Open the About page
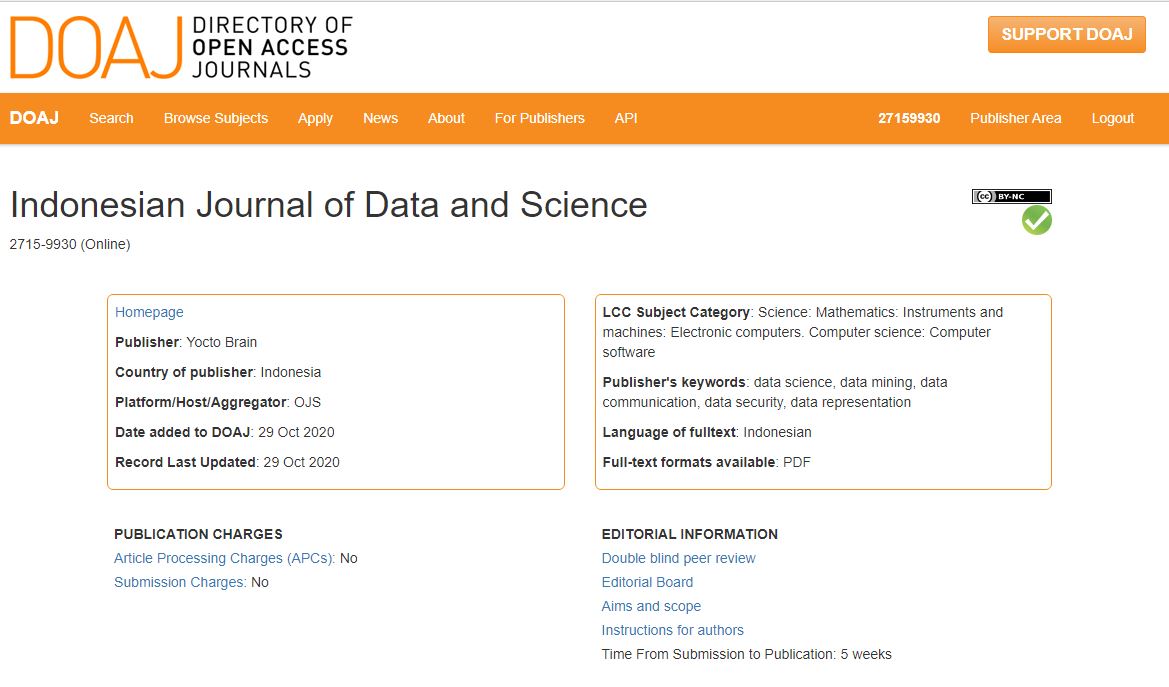Viewport: 1169px width, 687px height. pyautogui.click(x=446, y=118)
